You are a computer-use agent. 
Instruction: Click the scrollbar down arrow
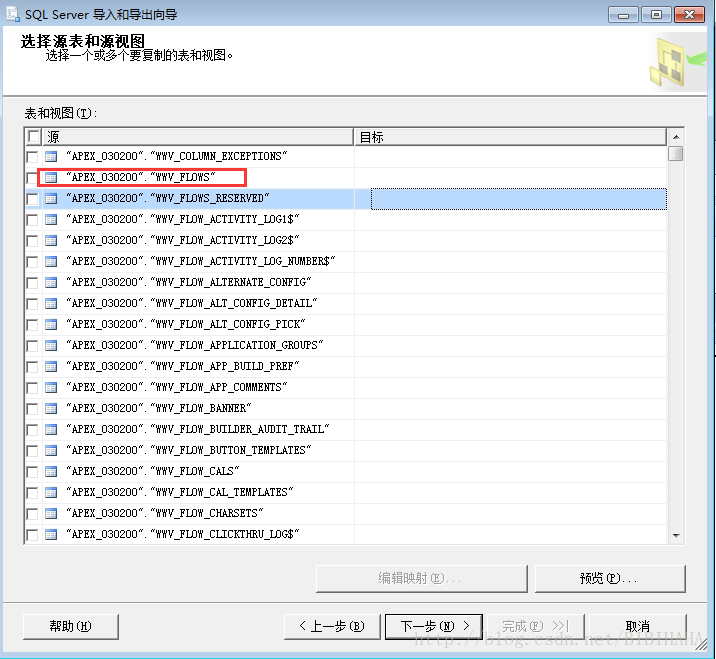click(x=676, y=535)
